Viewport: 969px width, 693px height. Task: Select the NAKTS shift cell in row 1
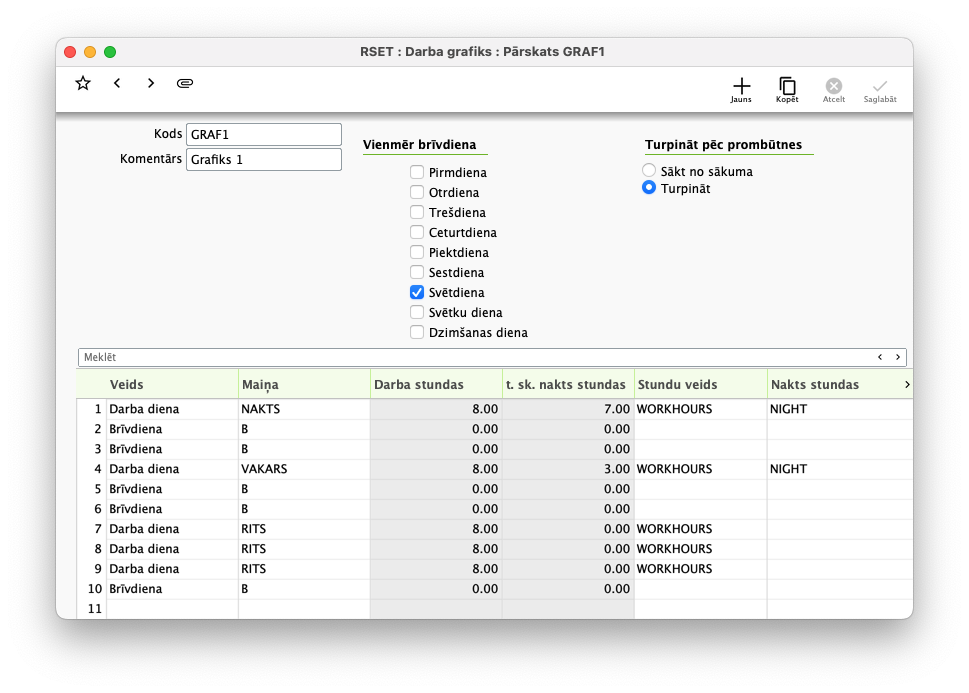coord(304,409)
